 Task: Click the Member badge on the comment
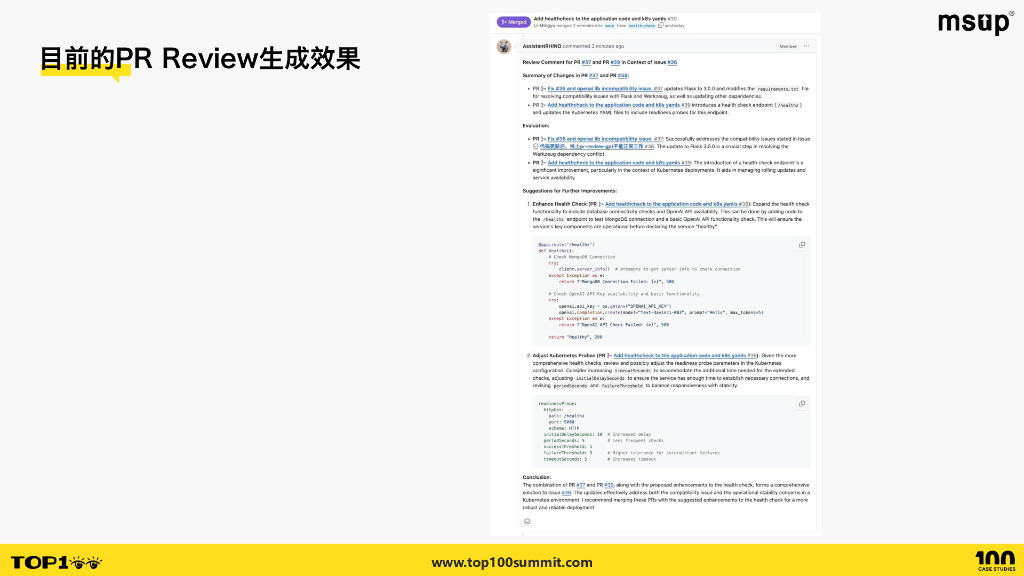[x=788, y=46]
